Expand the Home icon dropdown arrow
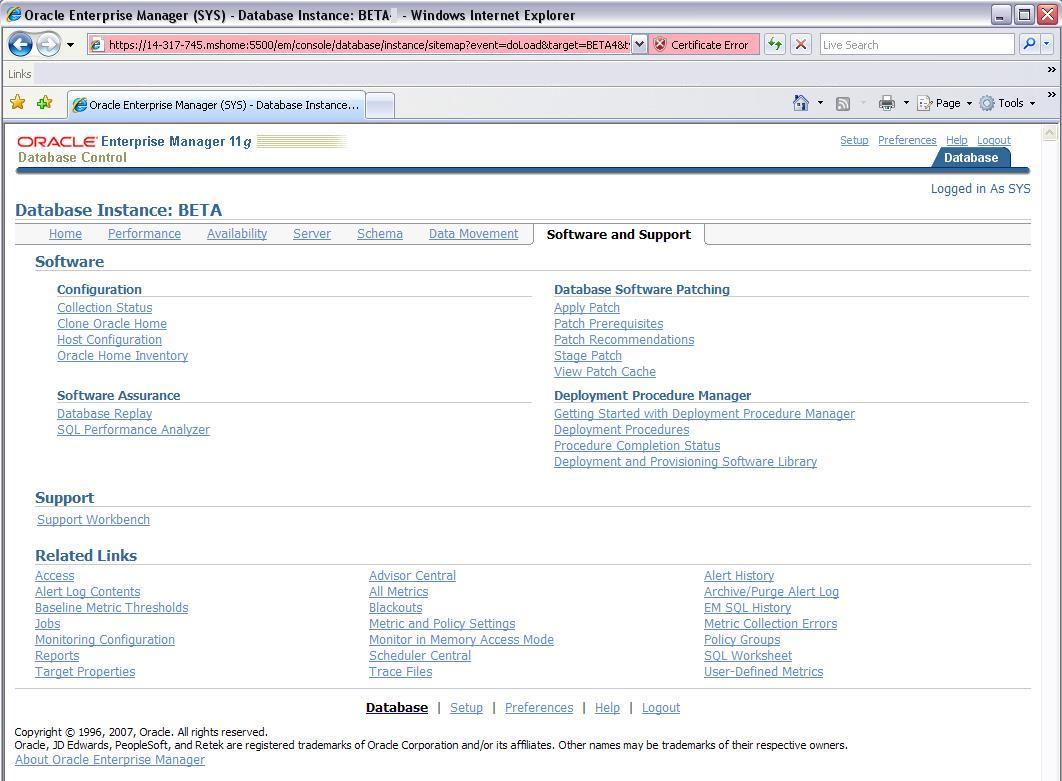The width and height of the screenshot is (1062, 781). tap(820, 103)
